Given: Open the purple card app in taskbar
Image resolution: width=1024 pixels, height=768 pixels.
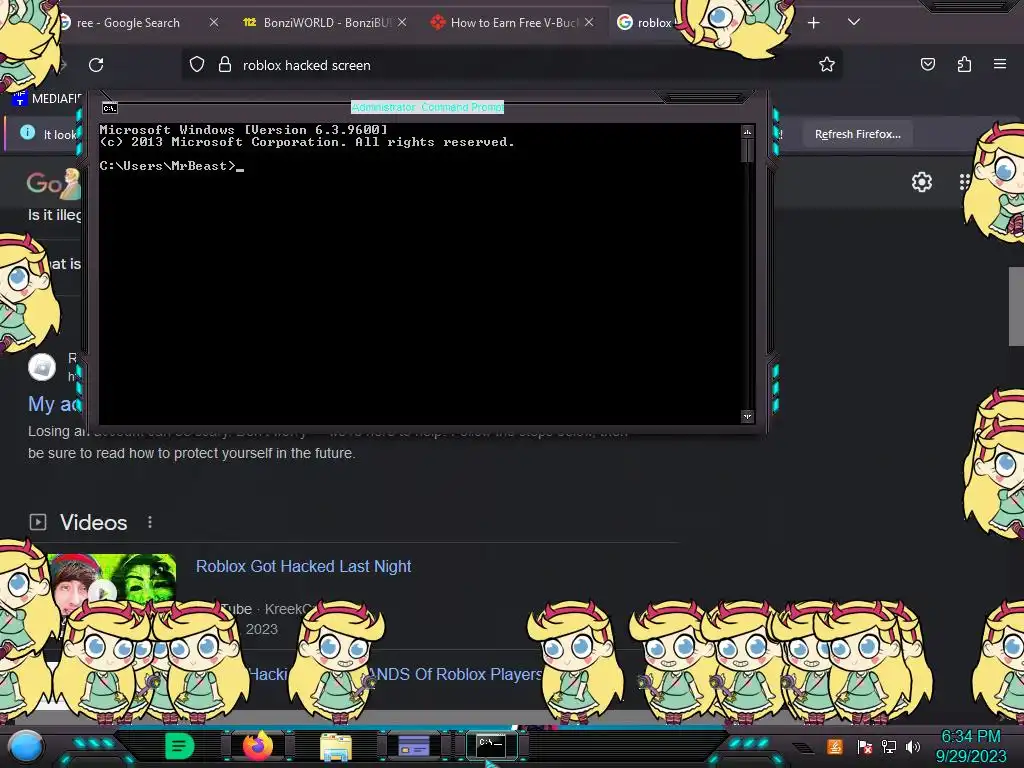Looking at the screenshot, I should tap(413, 746).
